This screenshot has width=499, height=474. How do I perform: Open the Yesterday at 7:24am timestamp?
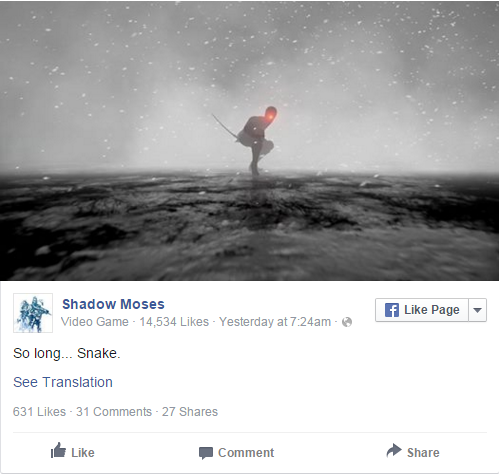(x=275, y=322)
